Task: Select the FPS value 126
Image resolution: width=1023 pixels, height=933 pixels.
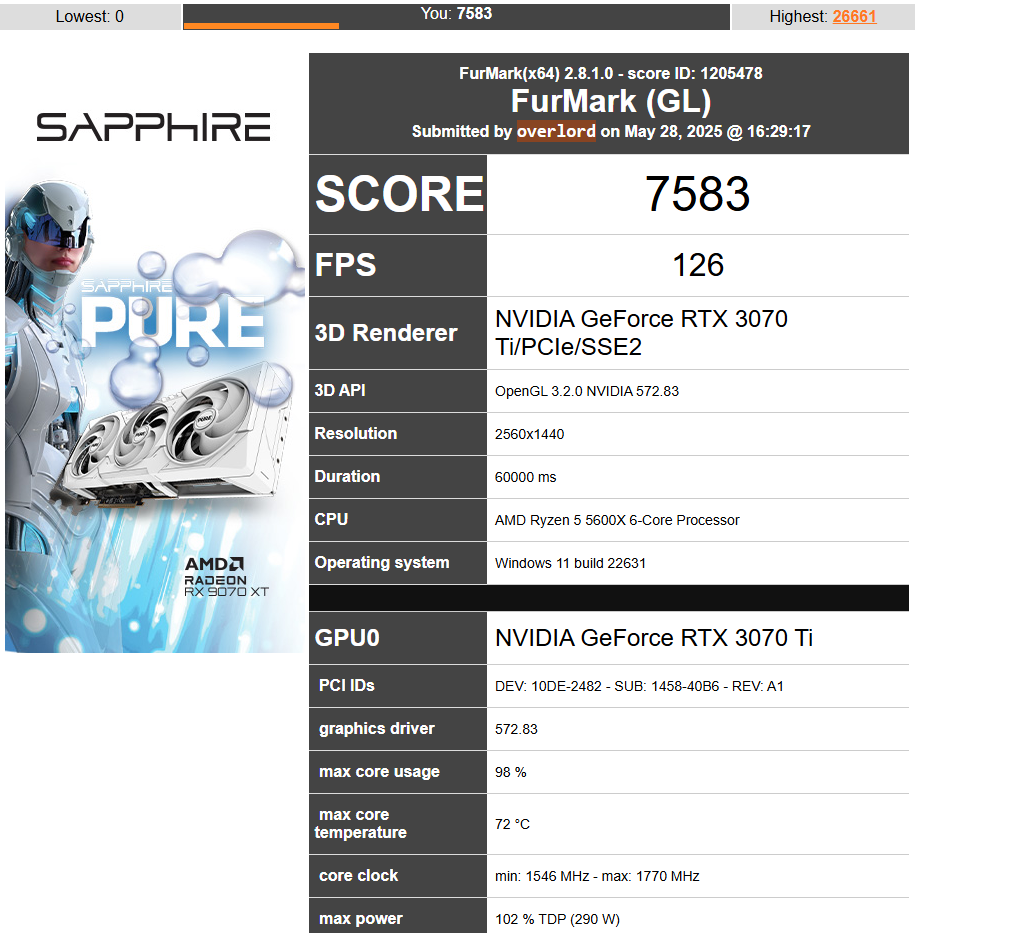Action: point(697,266)
